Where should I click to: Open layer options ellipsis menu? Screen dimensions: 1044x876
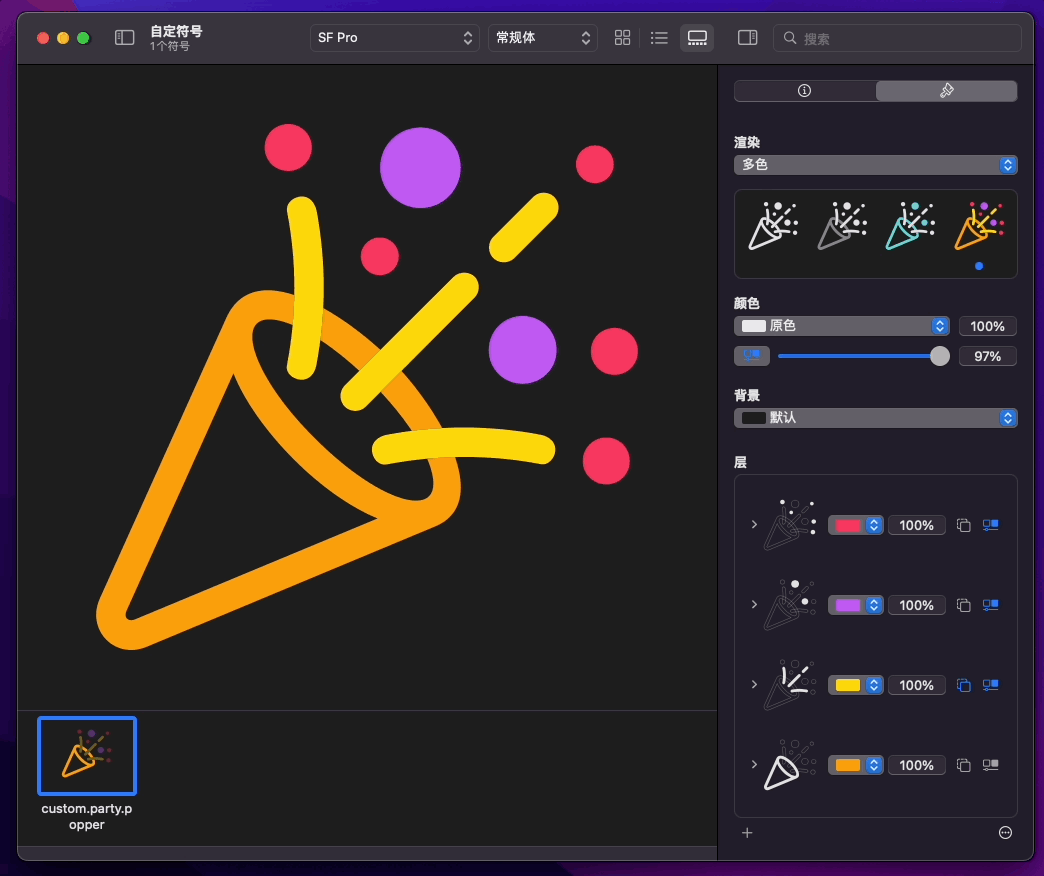point(1005,833)
